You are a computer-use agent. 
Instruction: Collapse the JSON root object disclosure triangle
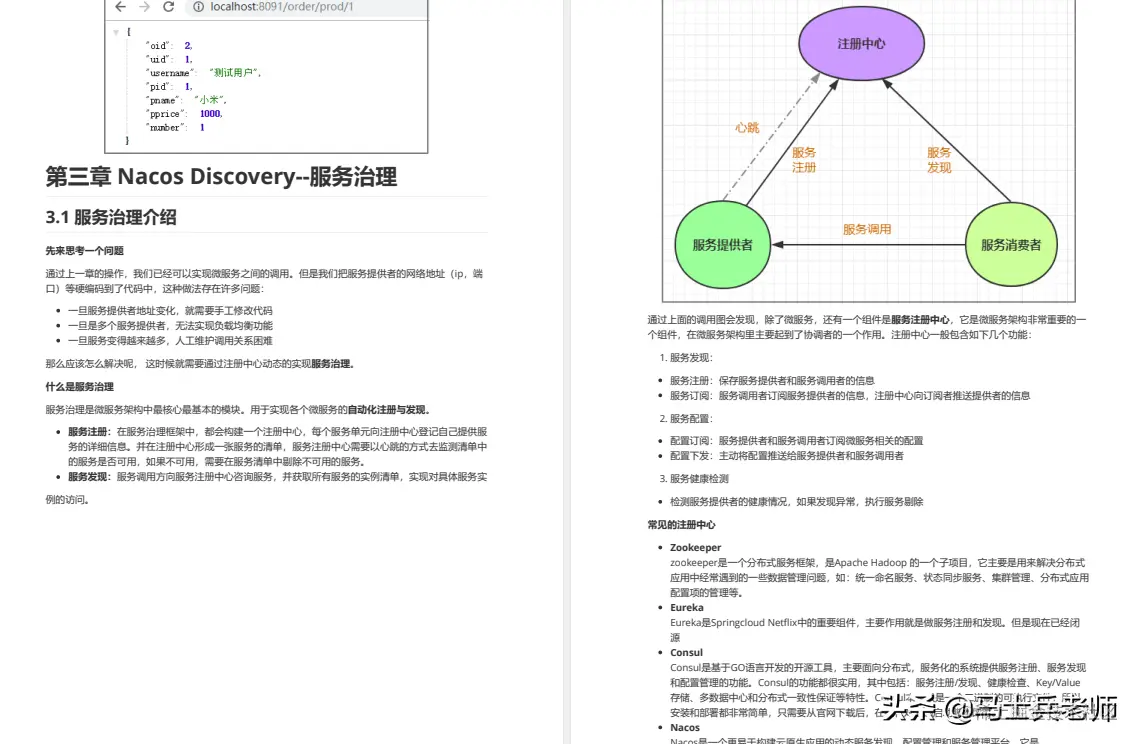pyautogui.click(x=116, y=31)
